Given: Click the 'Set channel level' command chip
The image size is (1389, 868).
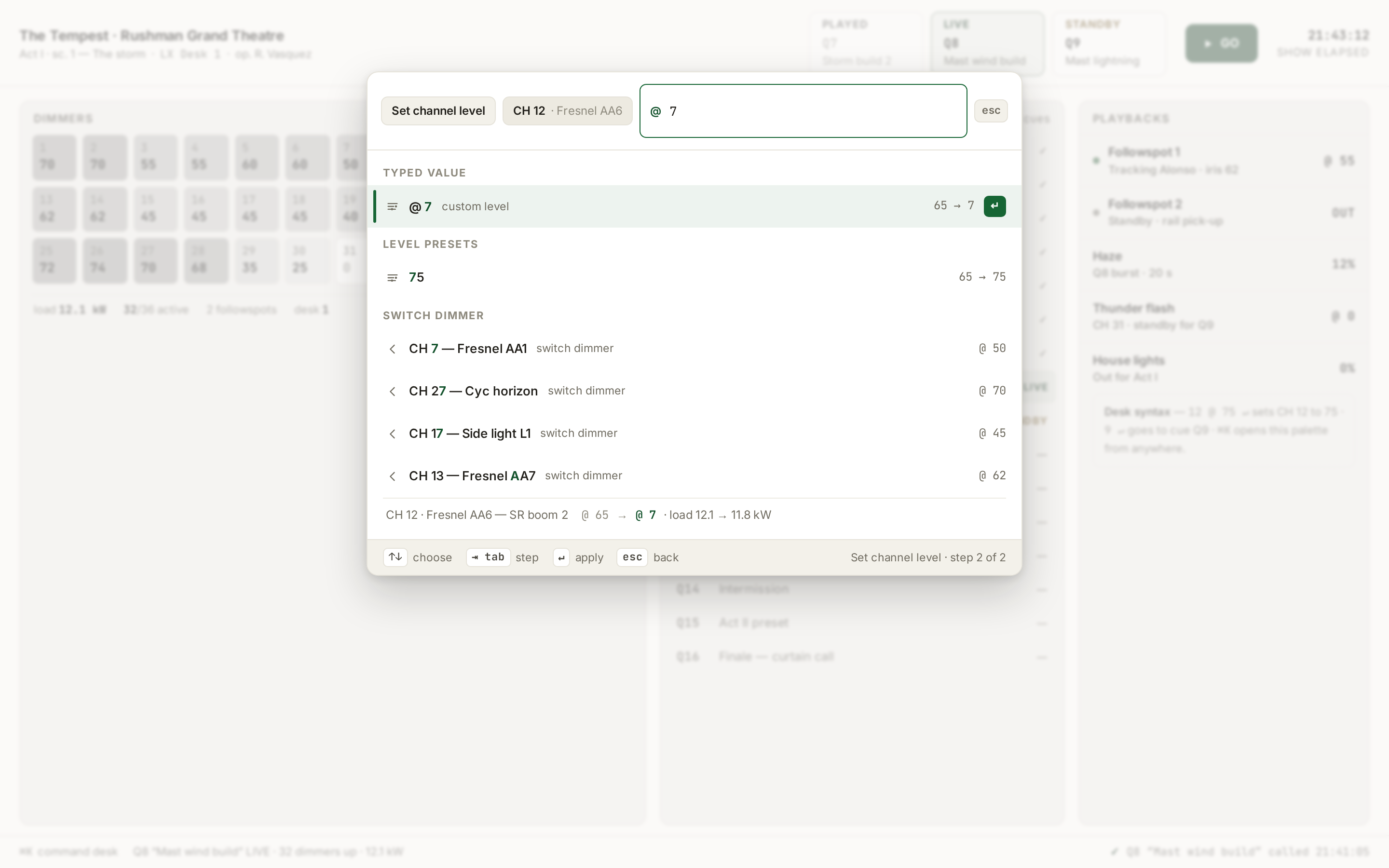Looking at the screenshot, I should coord(438,111).
